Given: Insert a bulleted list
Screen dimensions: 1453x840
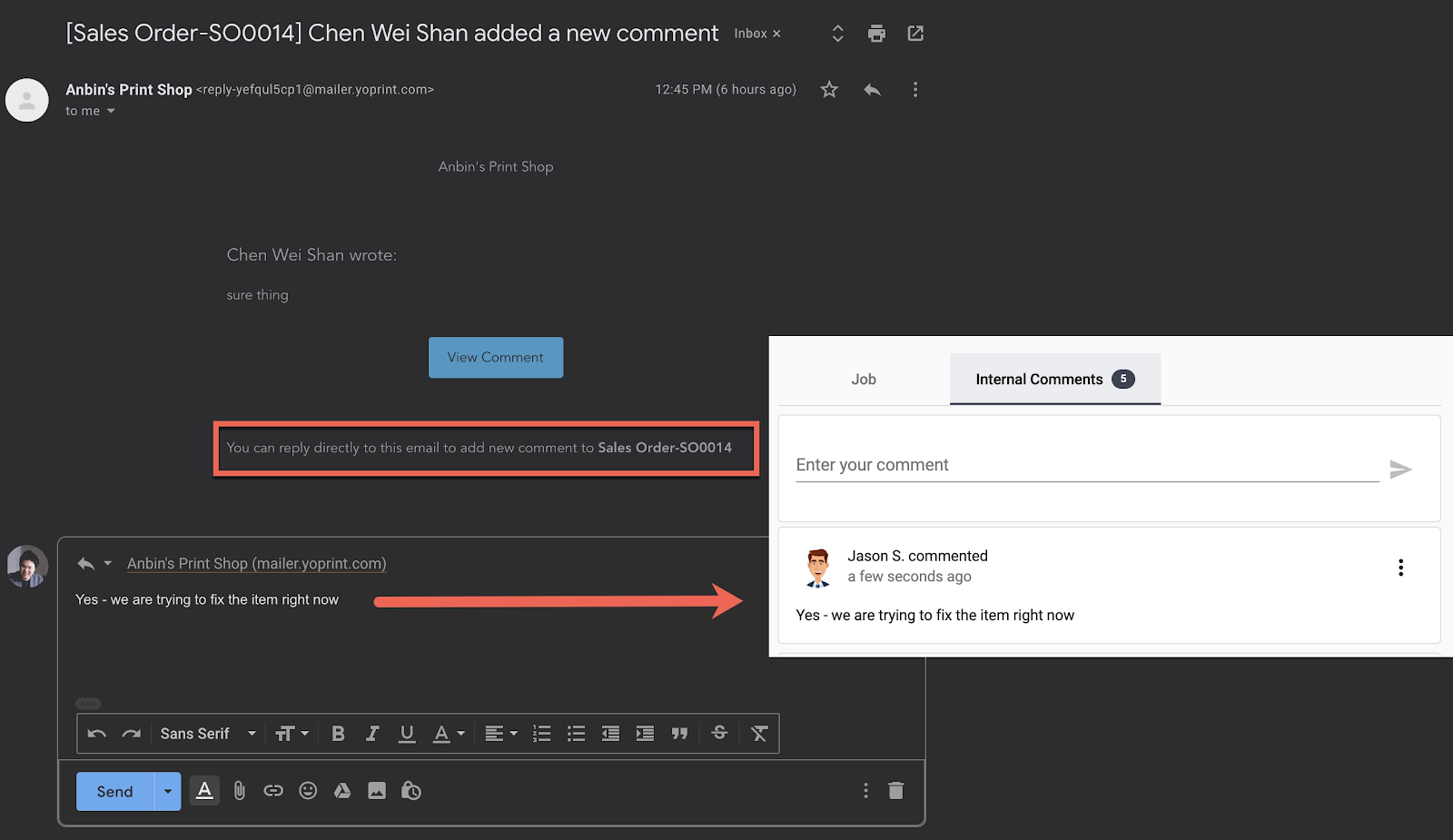Looking at the screenshot, I should tap(576, 734).
